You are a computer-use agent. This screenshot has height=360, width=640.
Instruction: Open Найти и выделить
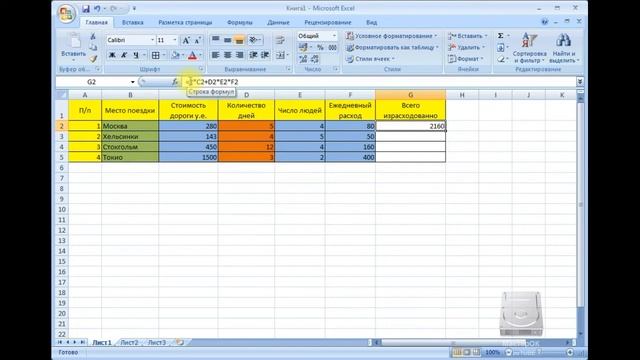564,48
